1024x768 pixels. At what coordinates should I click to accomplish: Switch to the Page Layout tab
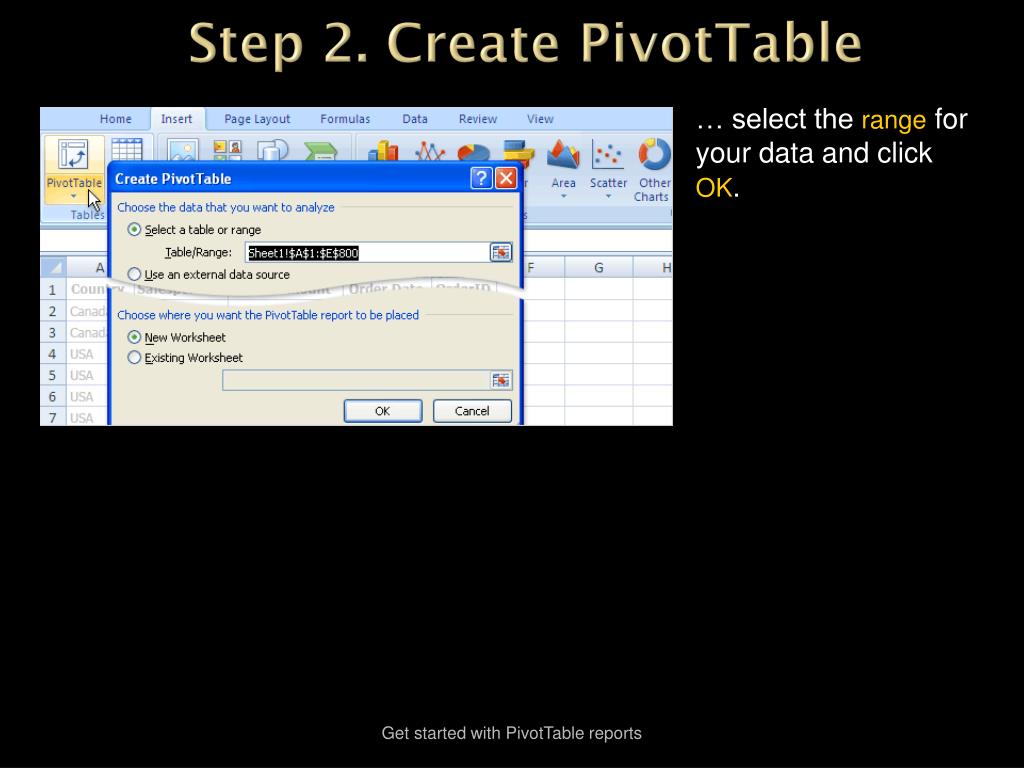pos(257,119)
